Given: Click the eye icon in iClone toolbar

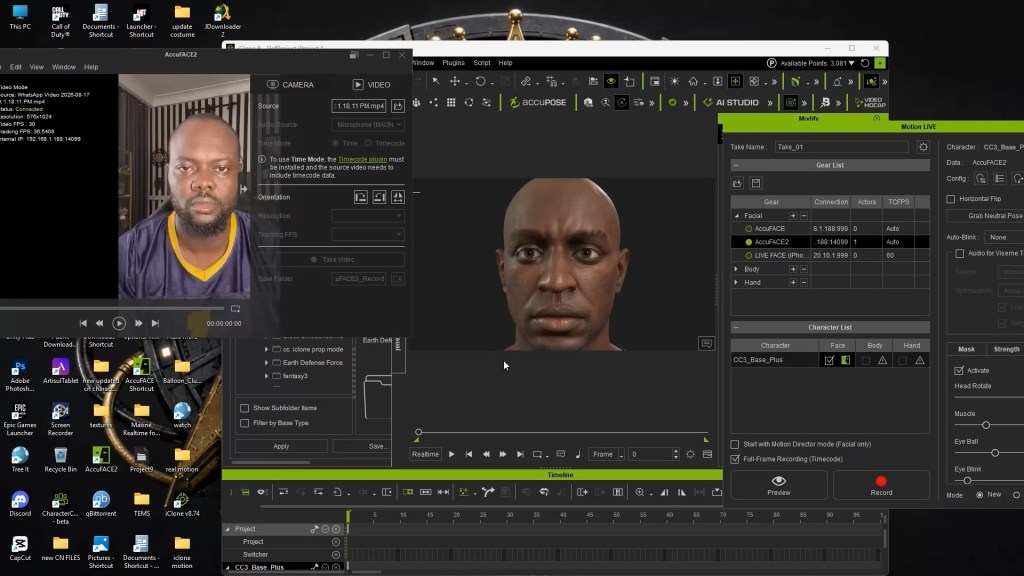Looking at the screenshot, I should 611,82.
